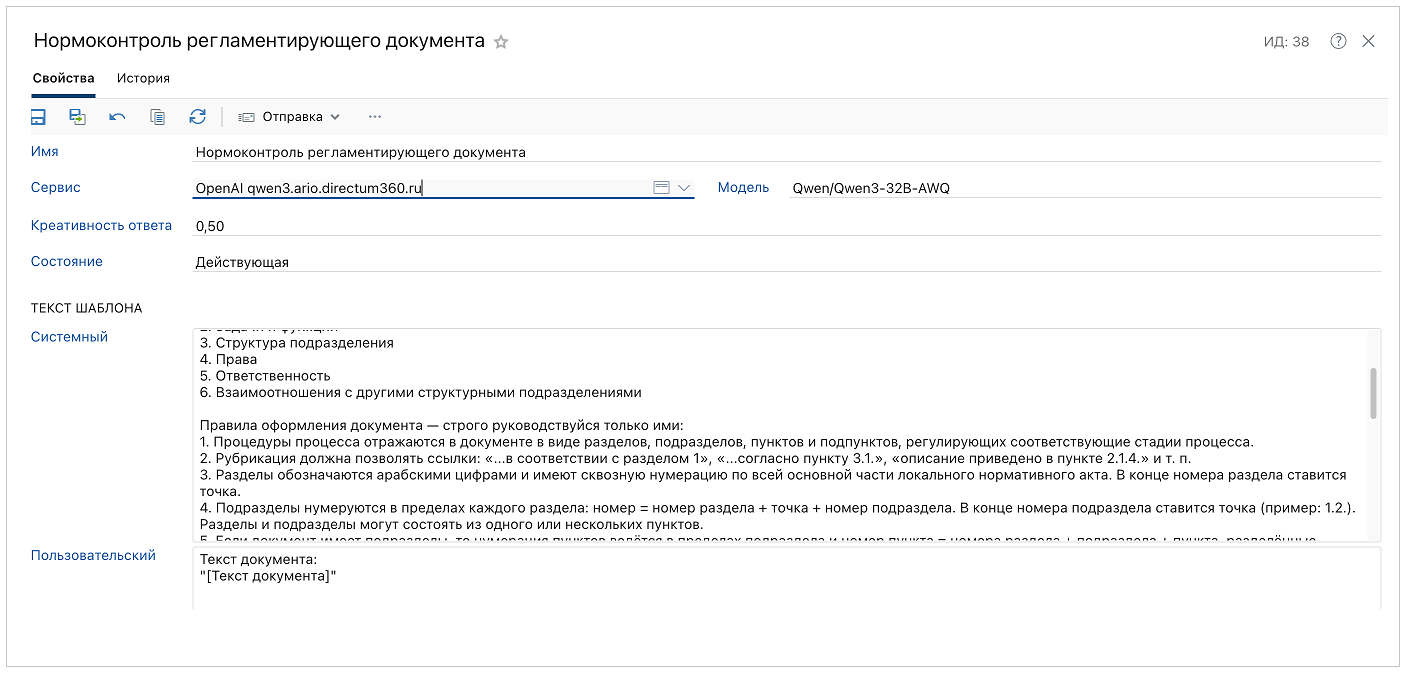Click the Креативность ответа label
Viewport: 1407px width, 676px height.
tap(100, 225)
